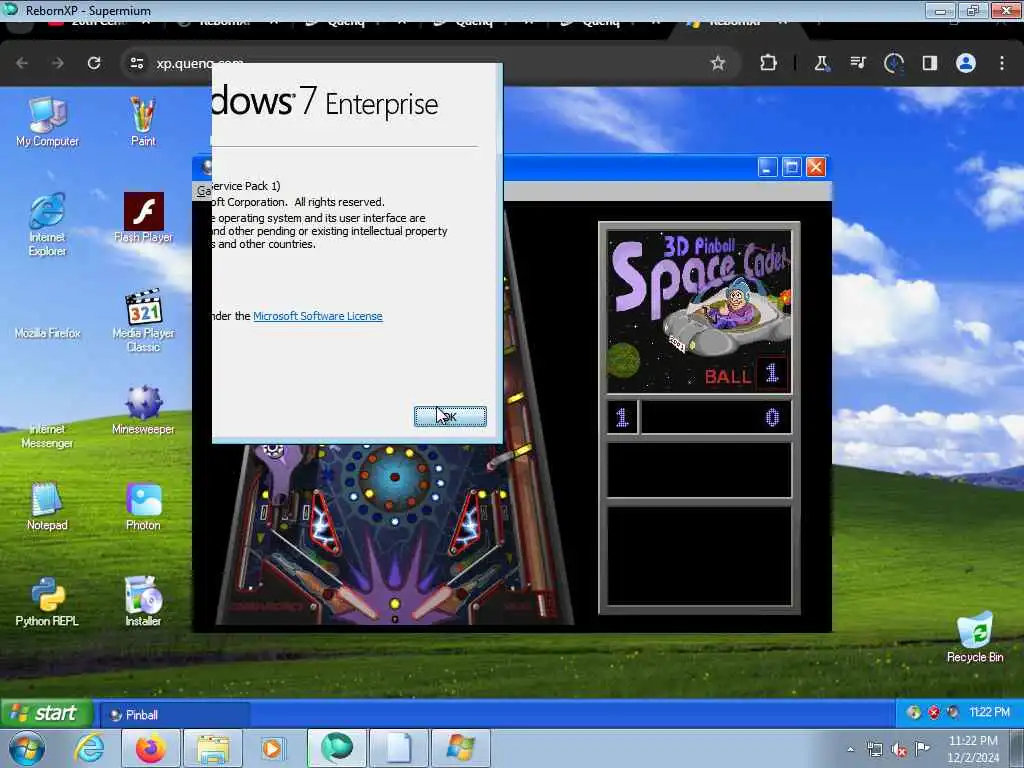Screen dimensions: 1024x768
Task: Minimize the Pinball window
Action: (767, 167)
